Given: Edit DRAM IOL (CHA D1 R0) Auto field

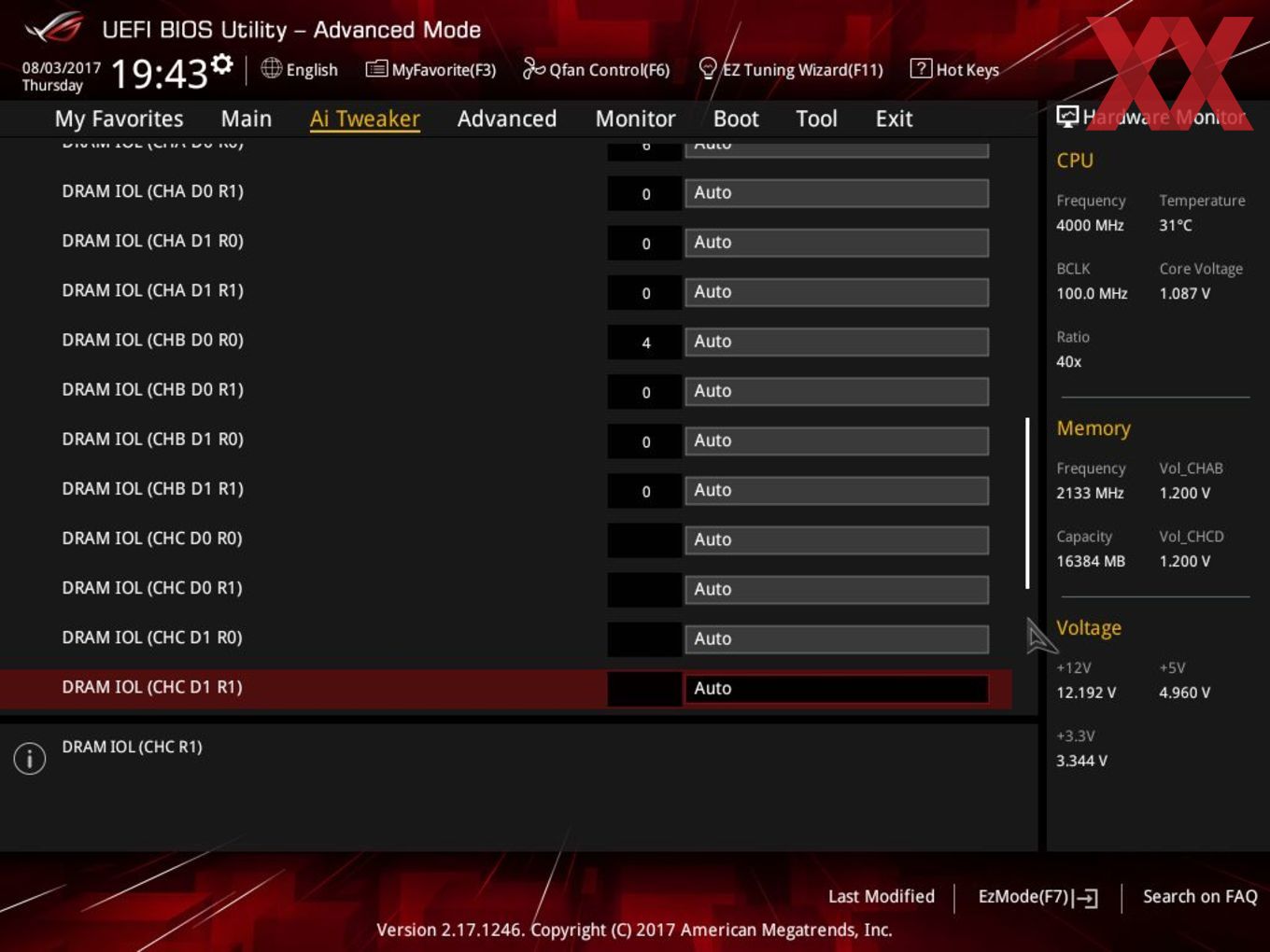Looking at the screenshot, I should (x=837, y=243).
